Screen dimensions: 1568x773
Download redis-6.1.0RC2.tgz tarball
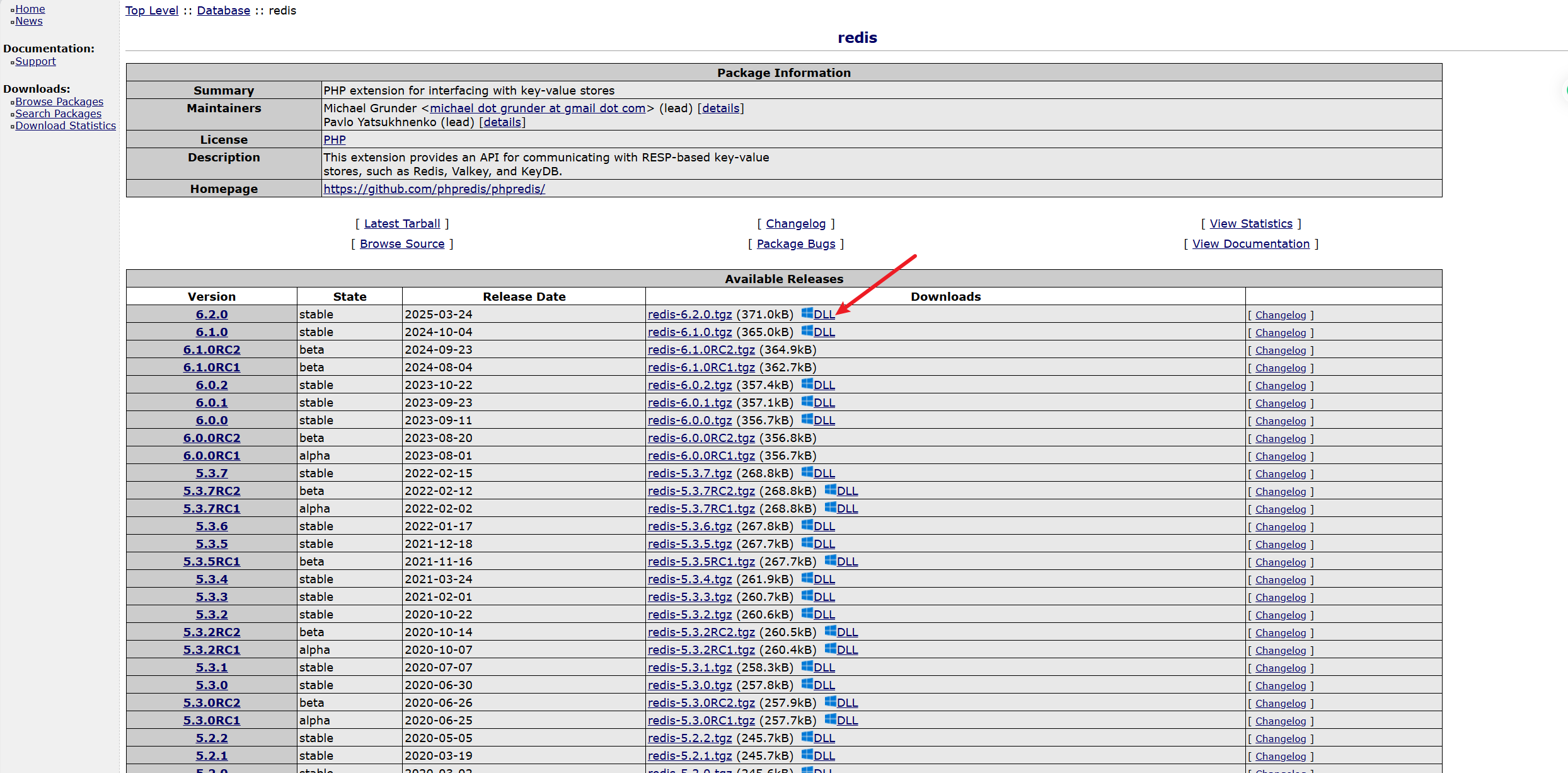click(x=701, y=349)
